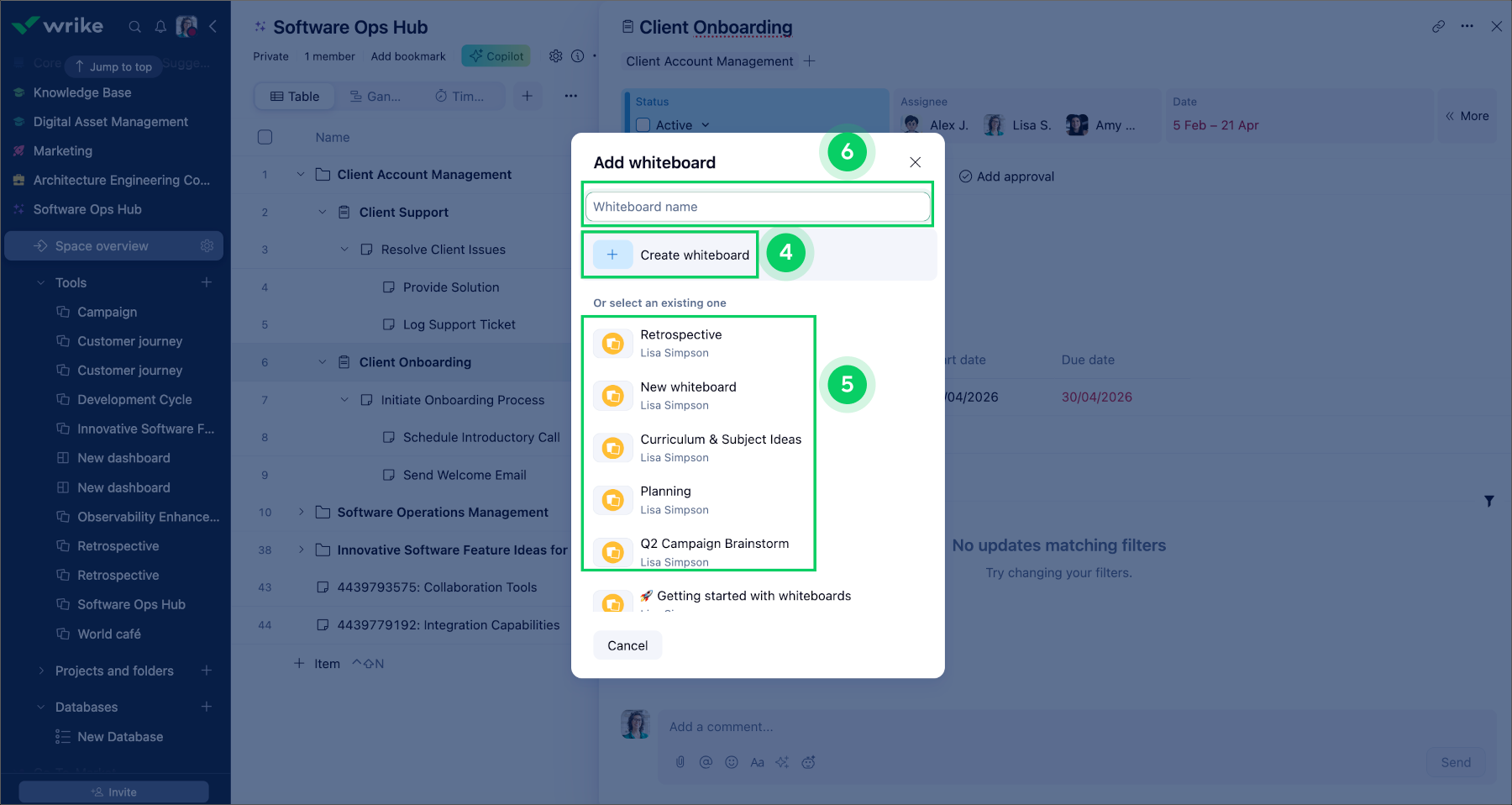Open the notifications bell
This screenshot has width=1512, height=805.
pos(160,27)
